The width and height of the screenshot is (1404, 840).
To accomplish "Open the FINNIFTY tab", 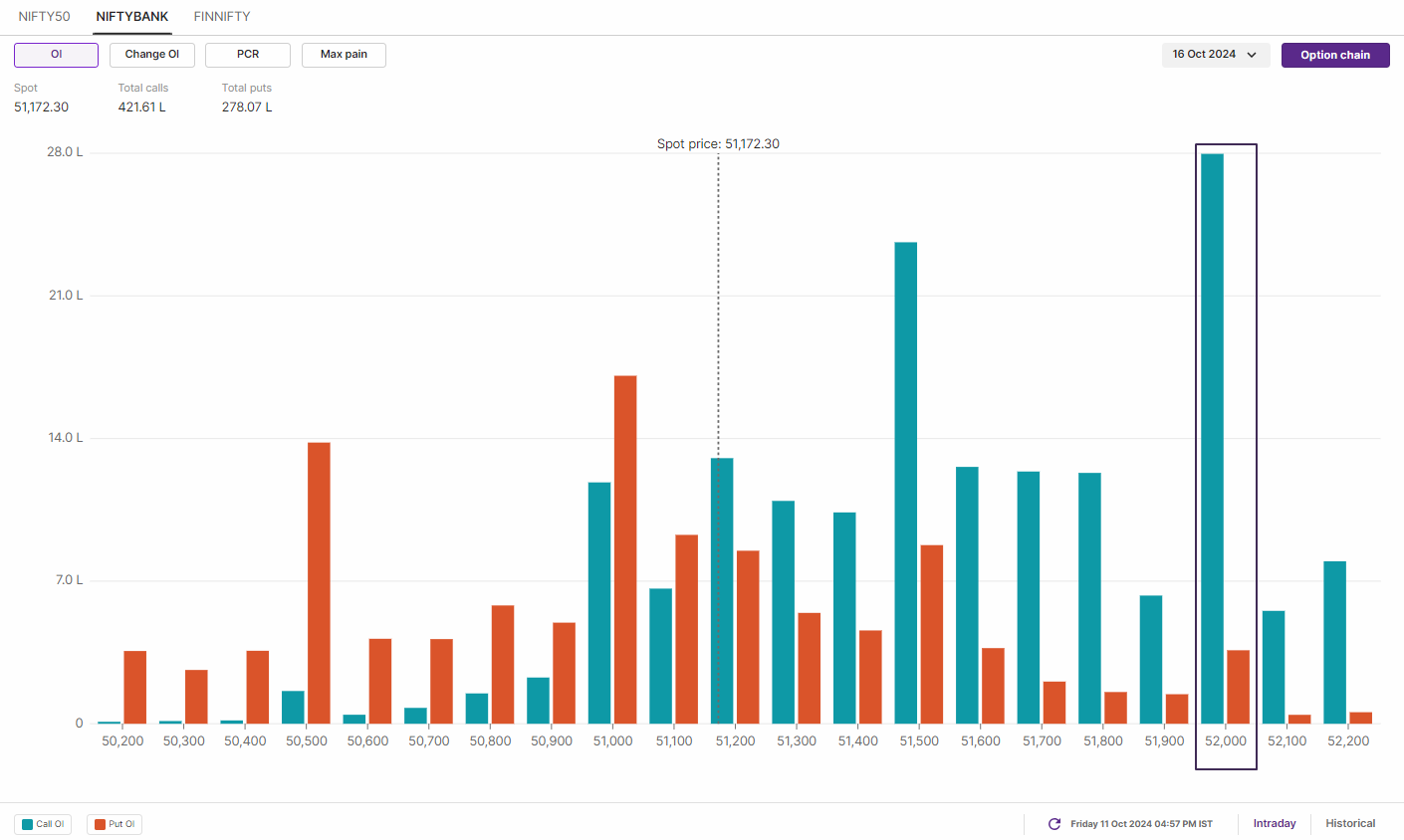I will [222, 17].
